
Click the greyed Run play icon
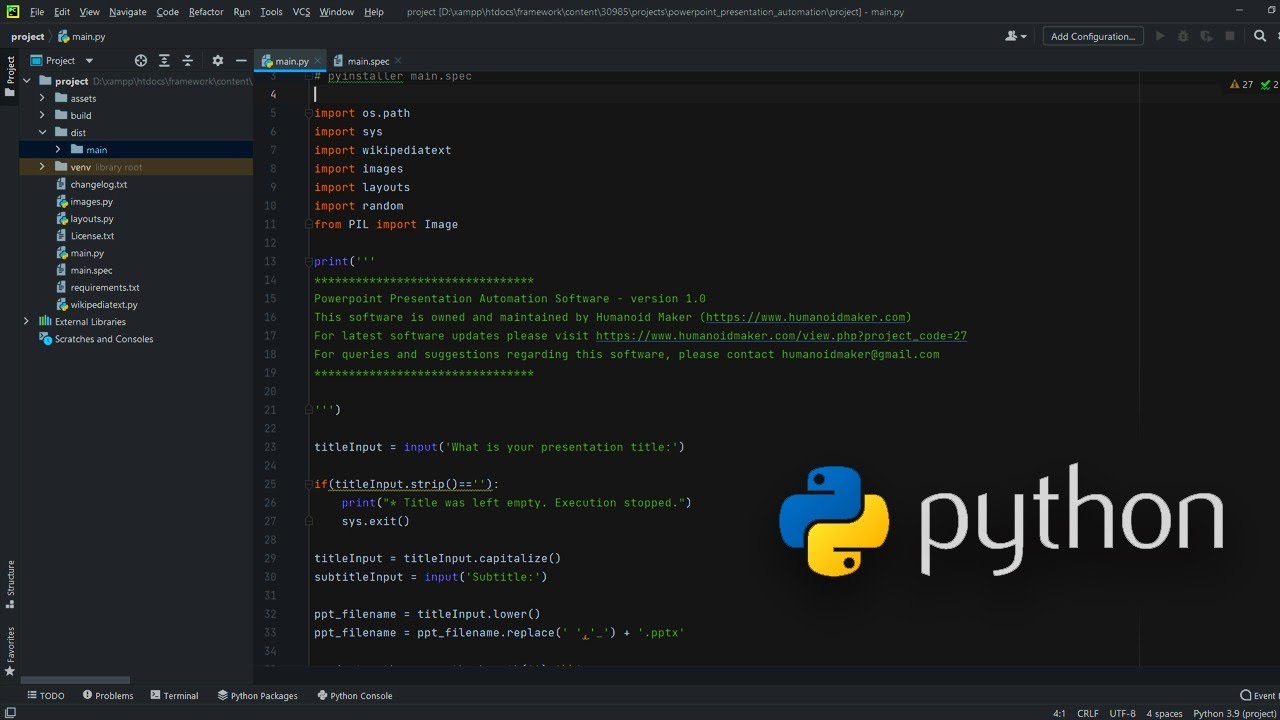(1160, 36)
